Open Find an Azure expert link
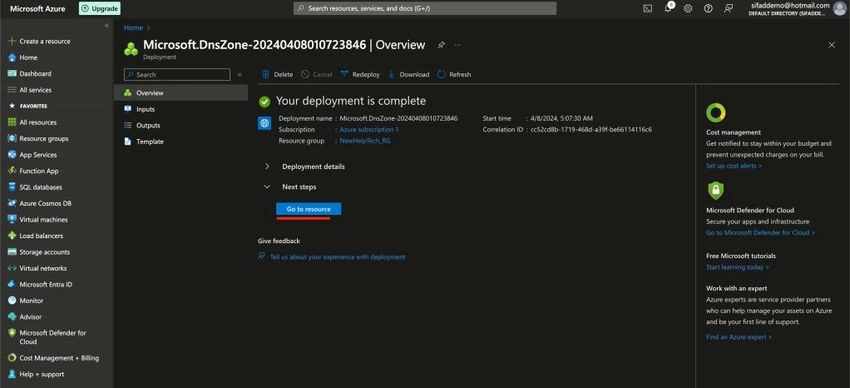 [738, 337]
